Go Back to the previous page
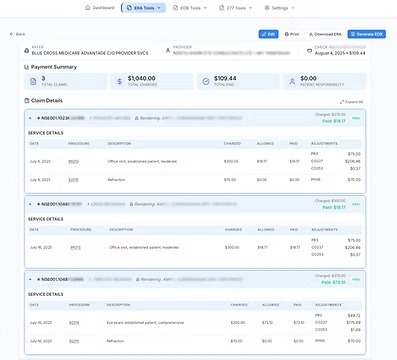 point(17,34)
